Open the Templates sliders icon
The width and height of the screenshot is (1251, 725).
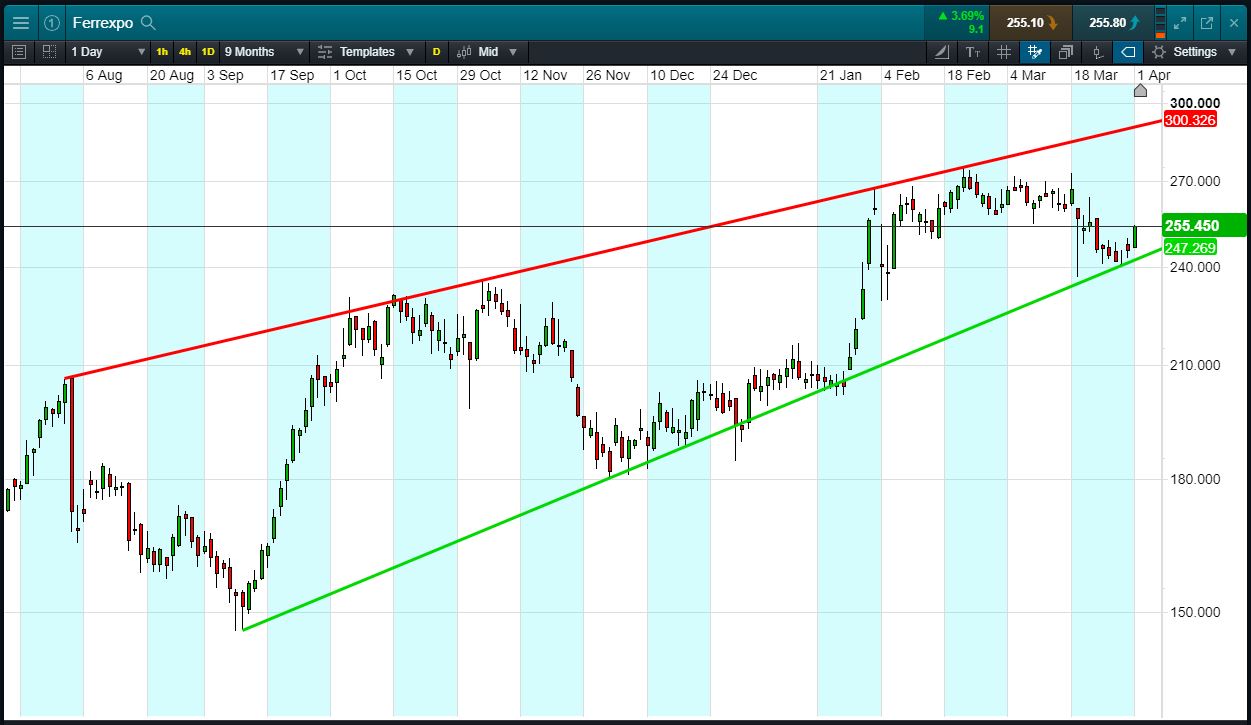(x=326, y=52)
